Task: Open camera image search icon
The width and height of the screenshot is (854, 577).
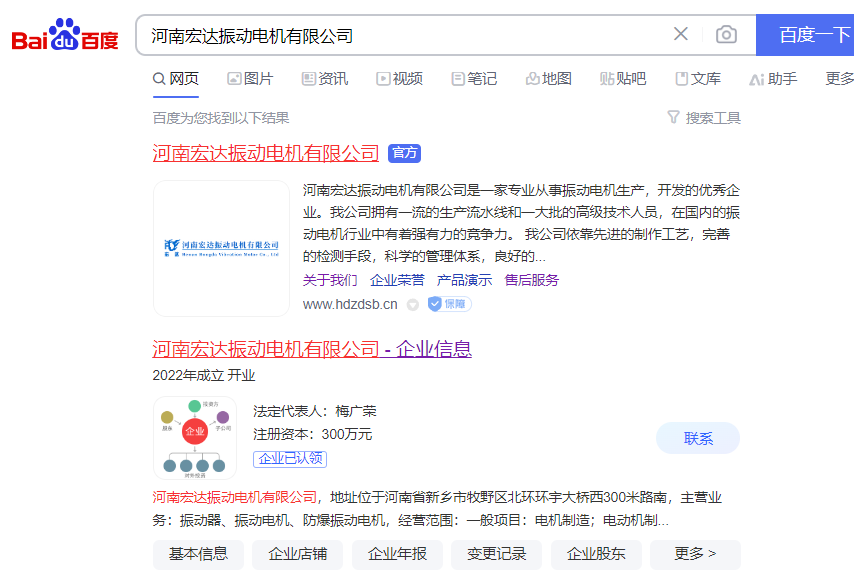Action: 726,35
